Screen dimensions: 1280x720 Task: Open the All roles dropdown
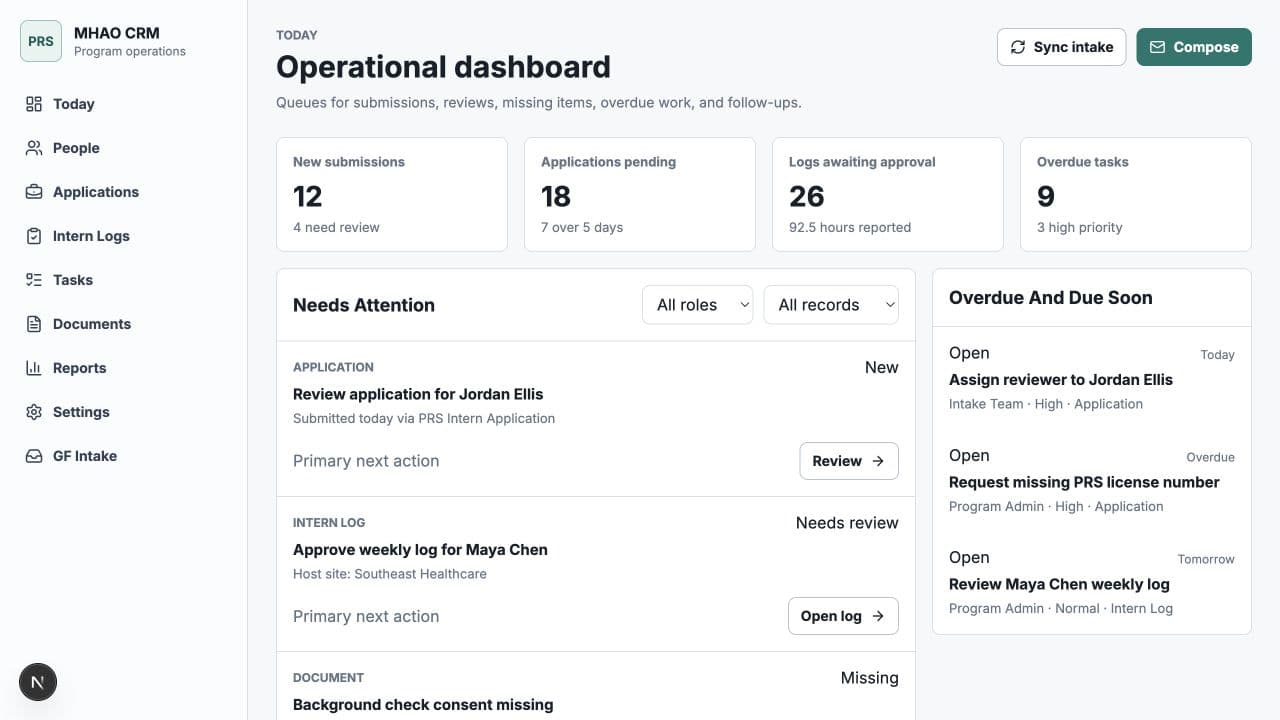[697, 305]
